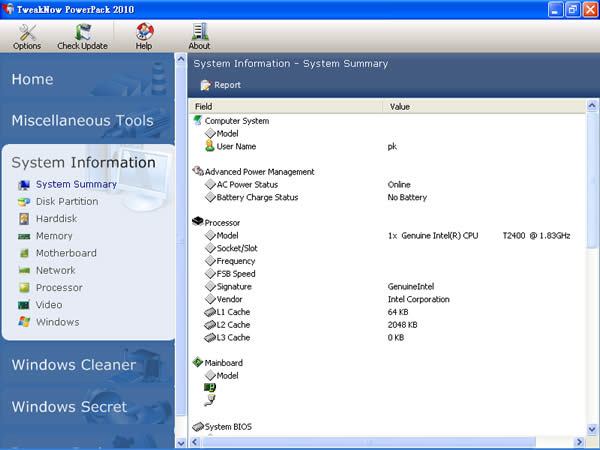Viewport: 600px width, 450px height.
Task: Open Motherboard information page
Action: pyautogui.click(x=66, y=253)
